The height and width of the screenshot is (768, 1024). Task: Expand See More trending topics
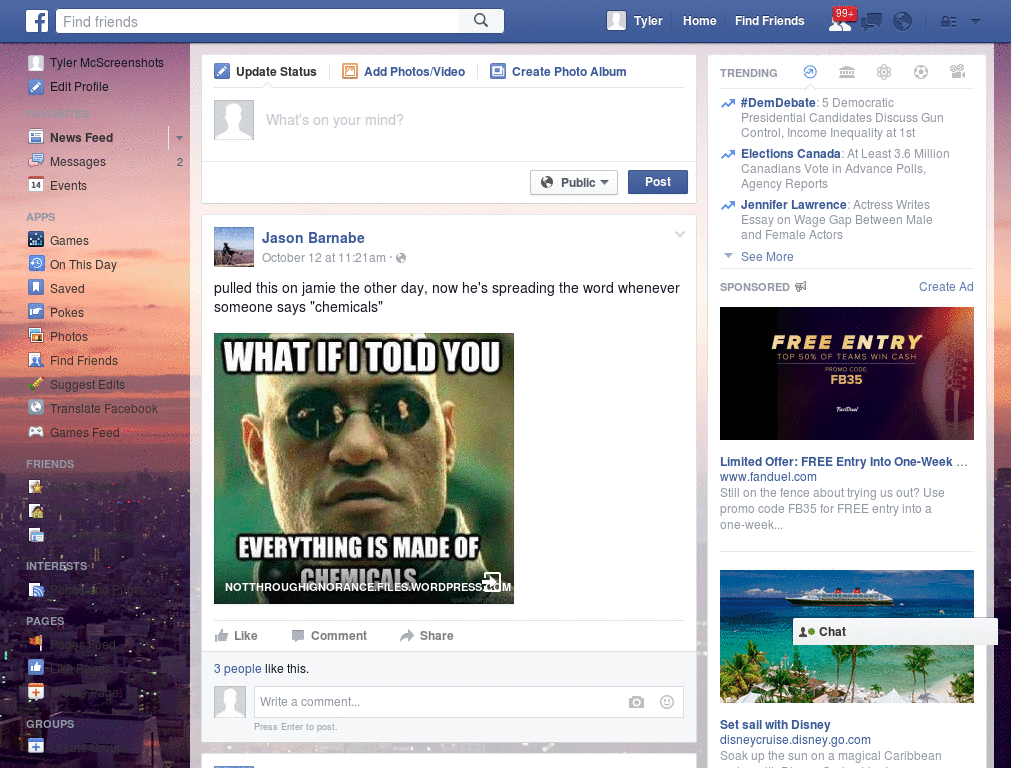[767, 257]
